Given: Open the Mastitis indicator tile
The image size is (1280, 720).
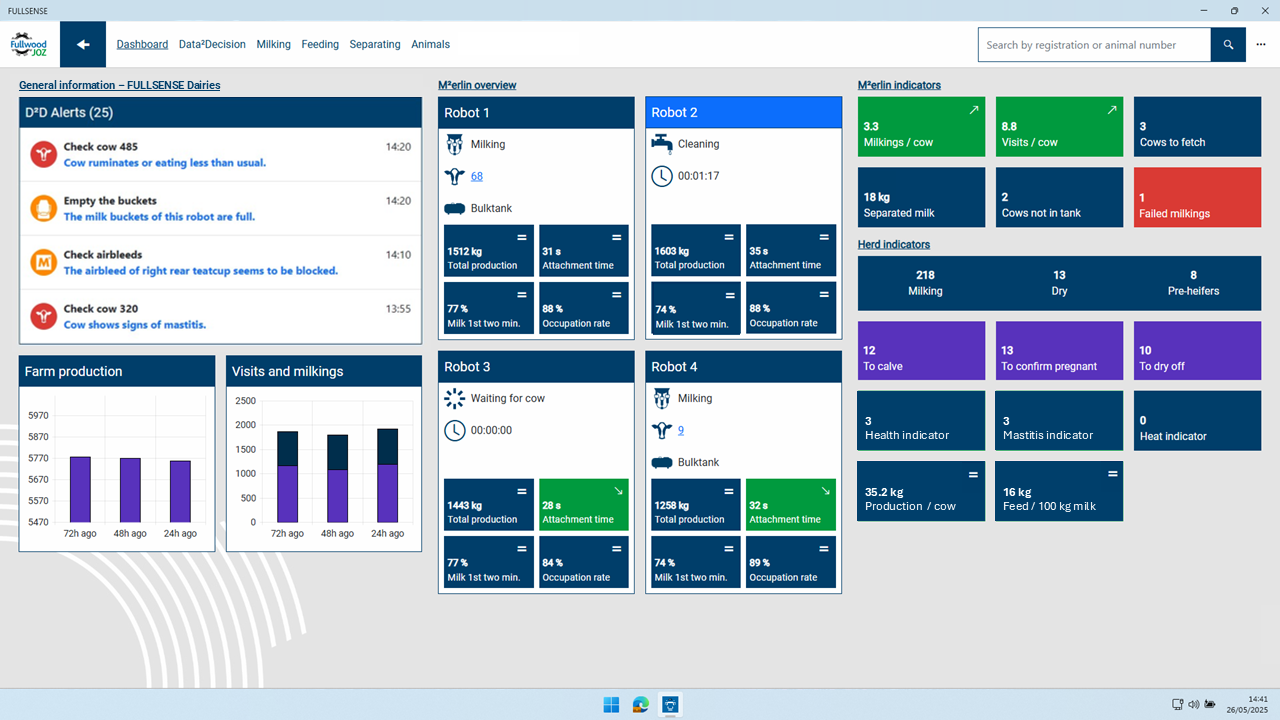Looking at the screenshot, I should coord(1059,420).
